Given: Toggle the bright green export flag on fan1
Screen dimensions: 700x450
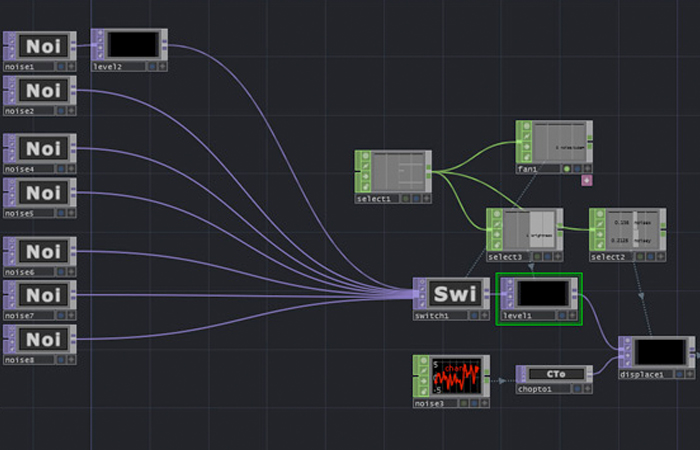Looking at the screenshot, I should point(567,169).
